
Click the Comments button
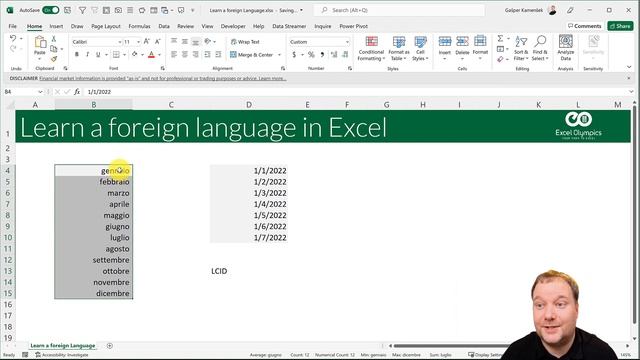pyautogui.click(x=584, y=26)
